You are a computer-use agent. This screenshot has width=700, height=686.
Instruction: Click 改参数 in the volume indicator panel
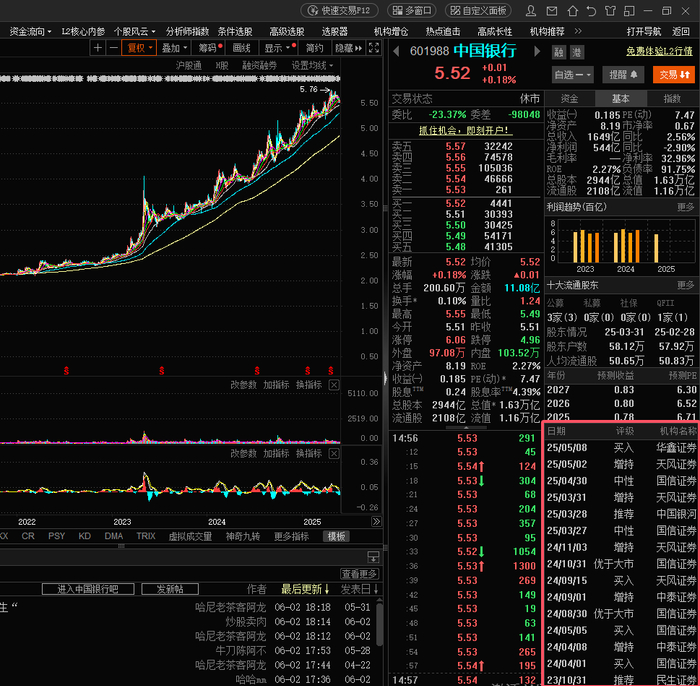pyautogui.click(x=244, y=385)
